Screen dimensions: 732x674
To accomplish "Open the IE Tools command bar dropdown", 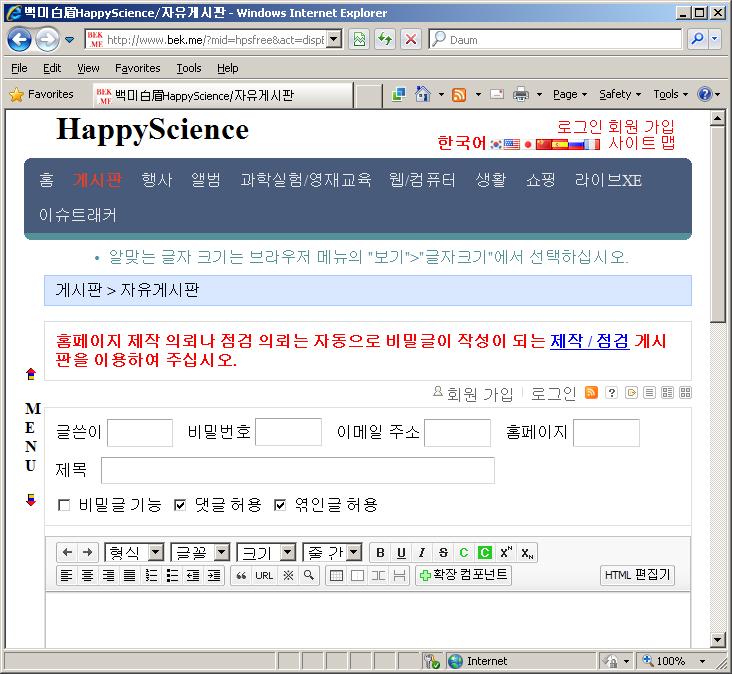I will click(670, 94).
